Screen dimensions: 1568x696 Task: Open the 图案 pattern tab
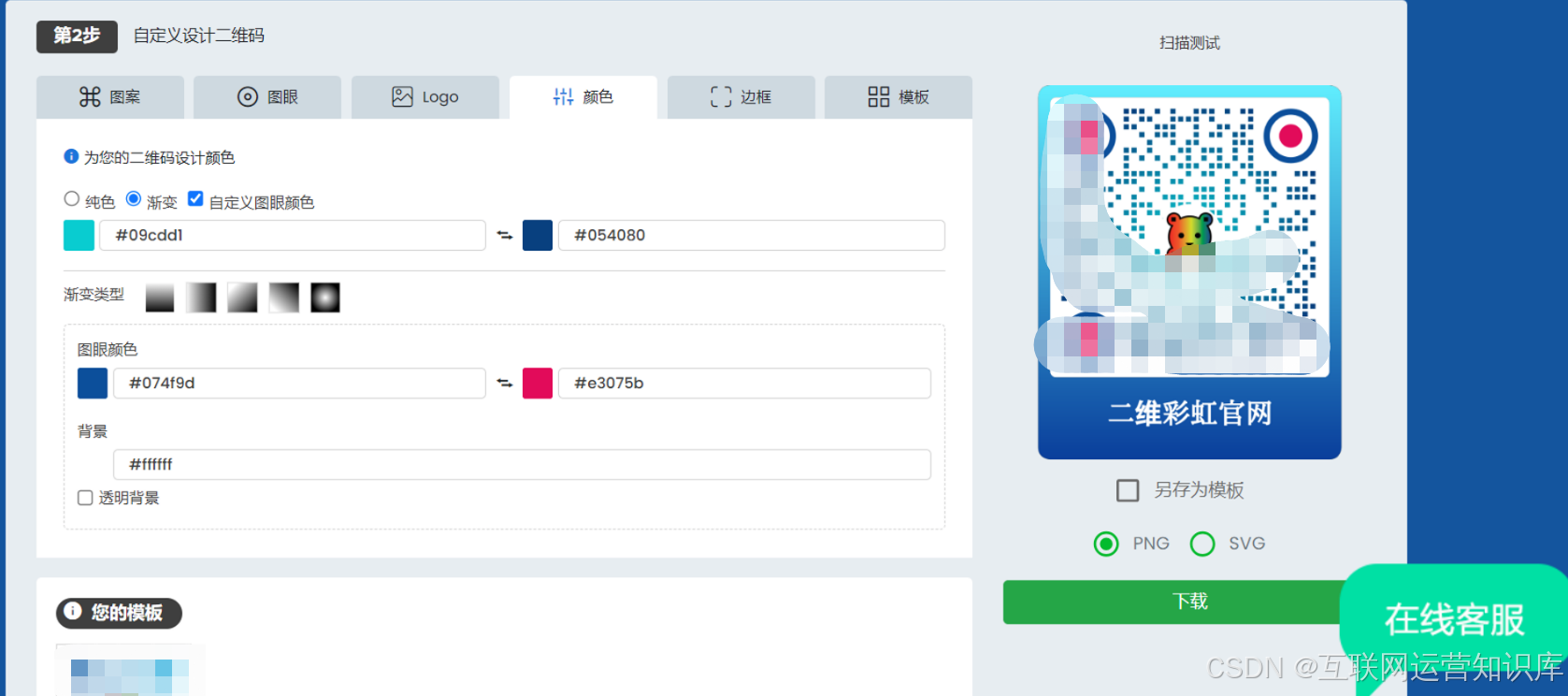110,97
